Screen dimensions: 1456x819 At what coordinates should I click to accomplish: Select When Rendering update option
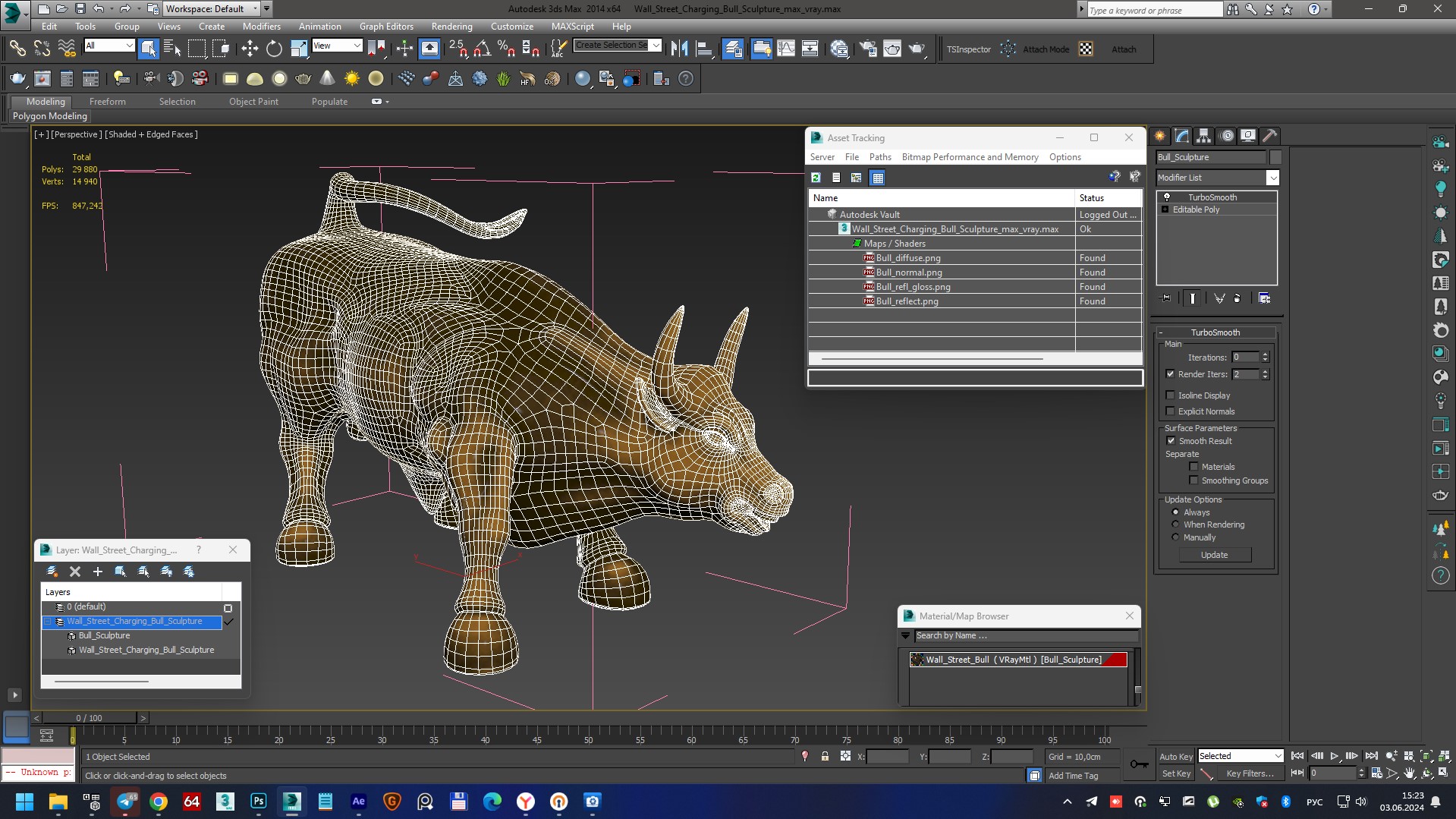(1176, 524)
